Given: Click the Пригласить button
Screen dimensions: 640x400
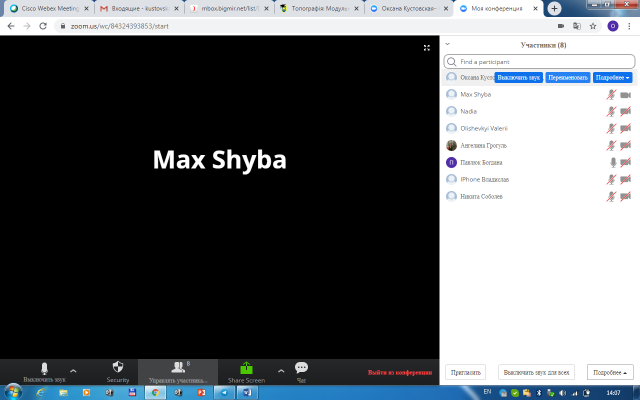Looking at the screenshot, I should [x=465, y=372].
